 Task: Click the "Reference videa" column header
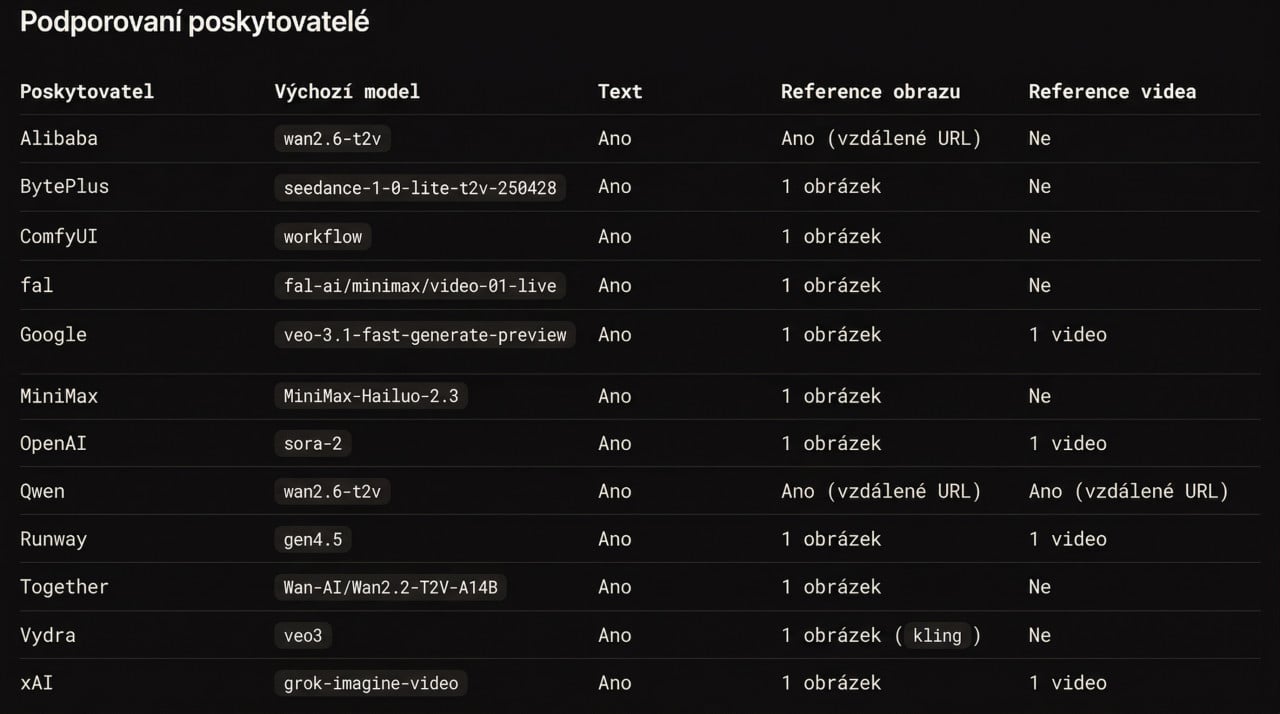[x=1112, y=91]
